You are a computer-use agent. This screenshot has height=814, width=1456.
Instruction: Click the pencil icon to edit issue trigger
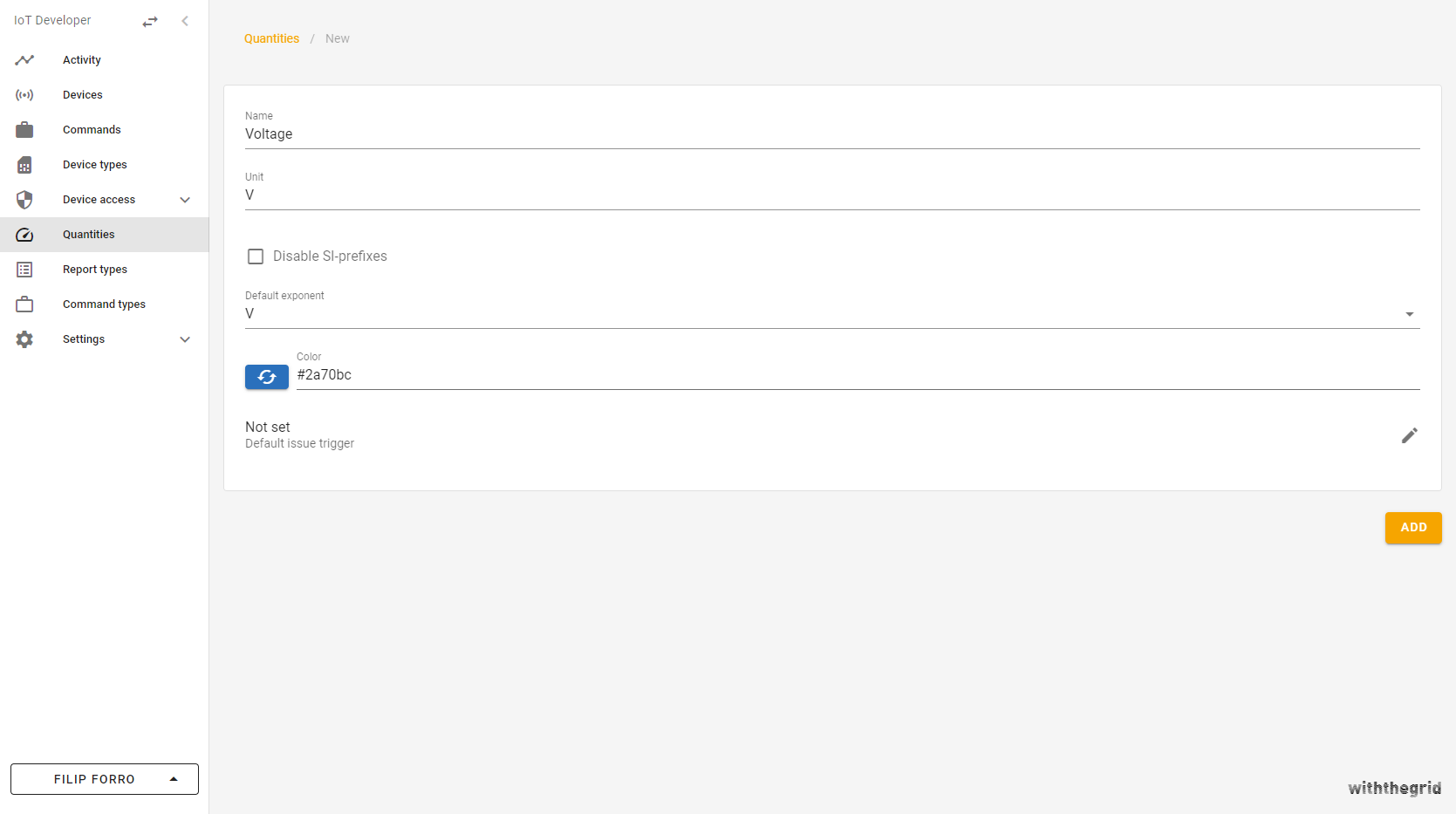click(x=1409, y=435)
